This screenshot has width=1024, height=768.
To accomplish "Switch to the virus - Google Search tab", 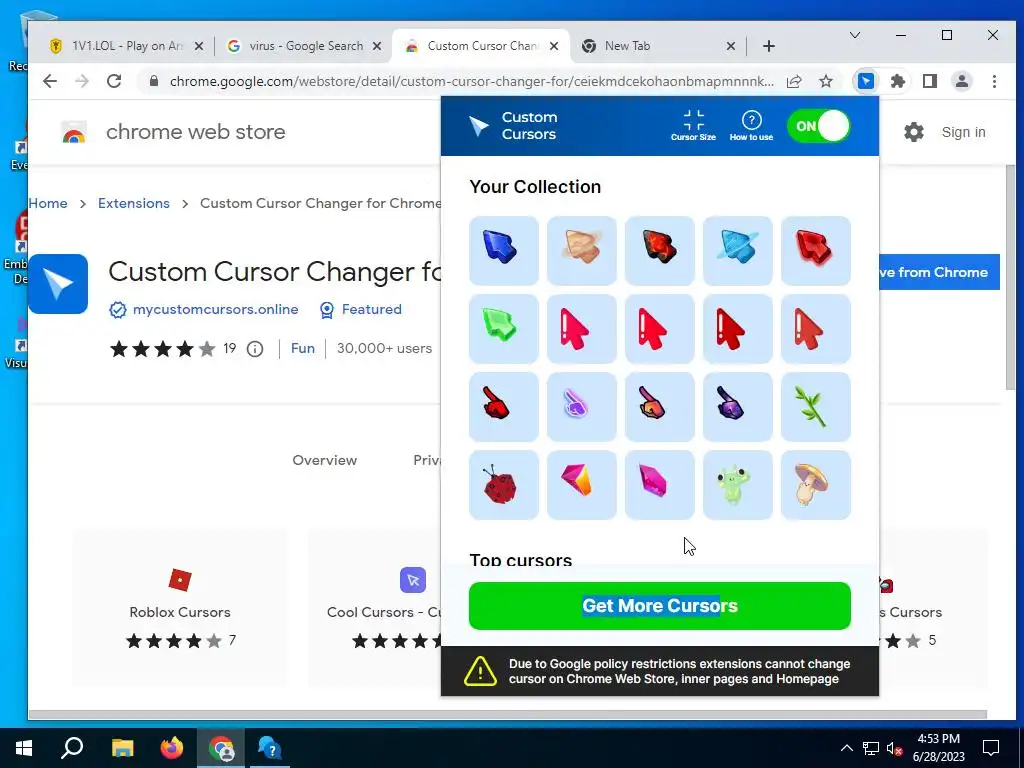I will [305, 46].
